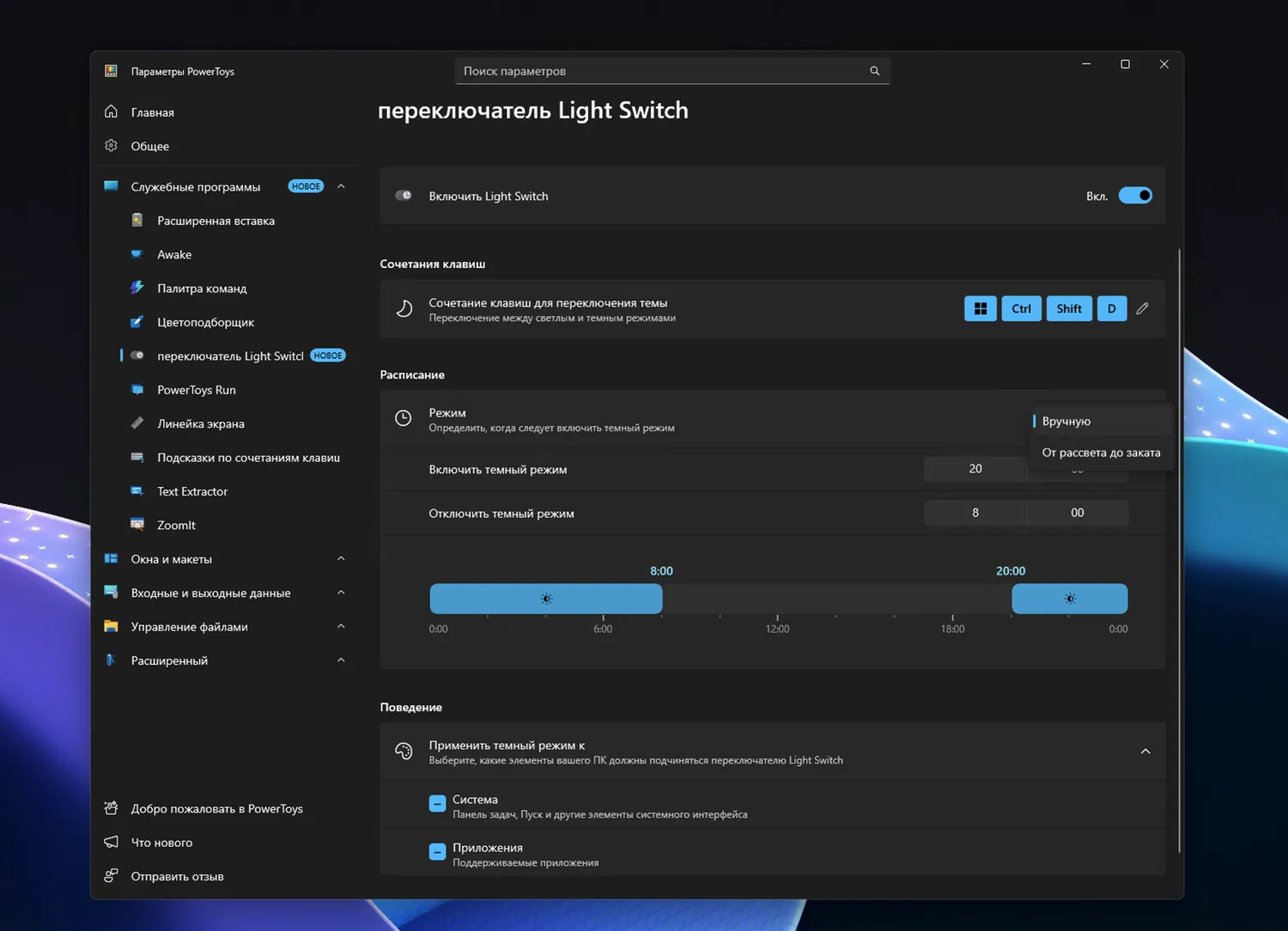Click the Управление файлами folder icon
The image size is (1288, 931).
pos(111,626)
